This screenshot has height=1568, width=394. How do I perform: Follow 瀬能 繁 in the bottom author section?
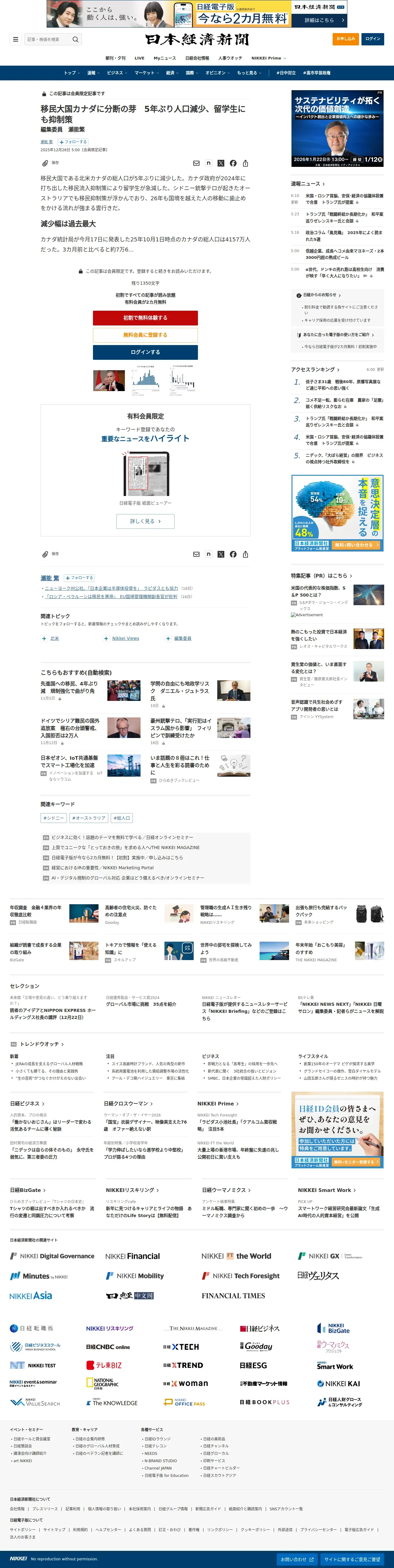pyautogui.click(x=79, y=578)
